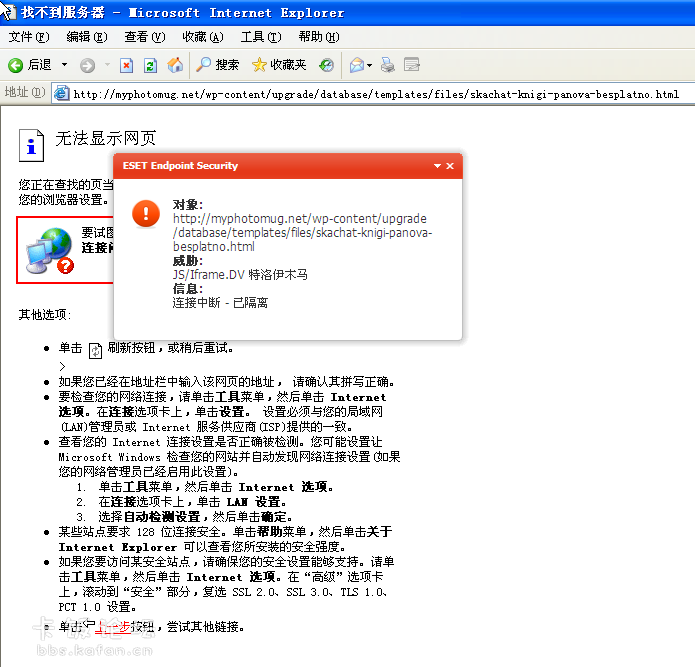The width and height of the screenshot is (695, 667).
Task: Click the Edit page icon in toolbar
Action: [411, 65]
